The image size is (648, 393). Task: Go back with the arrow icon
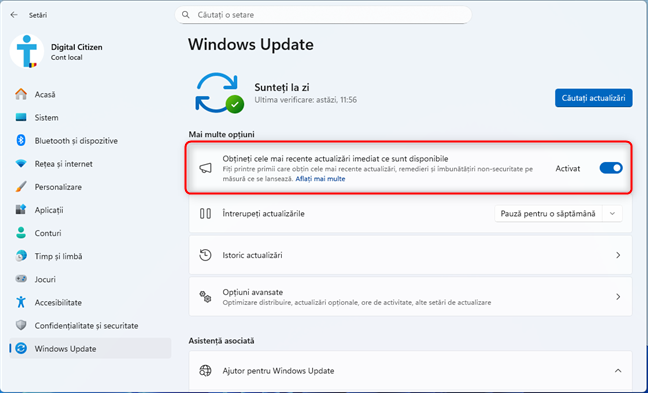coord(14,15)
